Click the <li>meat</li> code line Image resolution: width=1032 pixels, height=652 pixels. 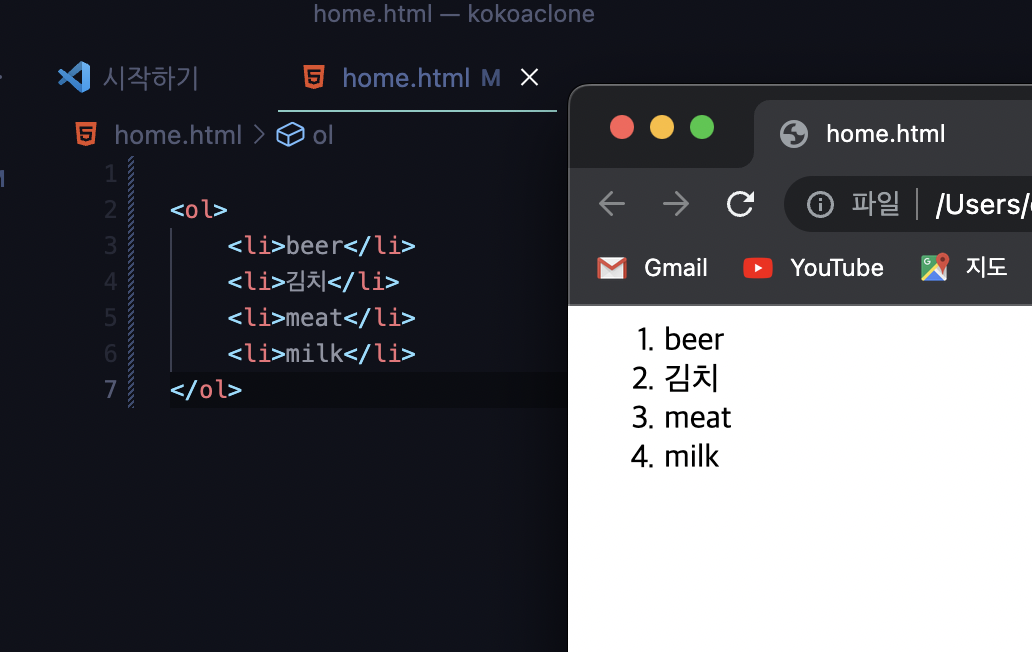(x=321, y=318)
